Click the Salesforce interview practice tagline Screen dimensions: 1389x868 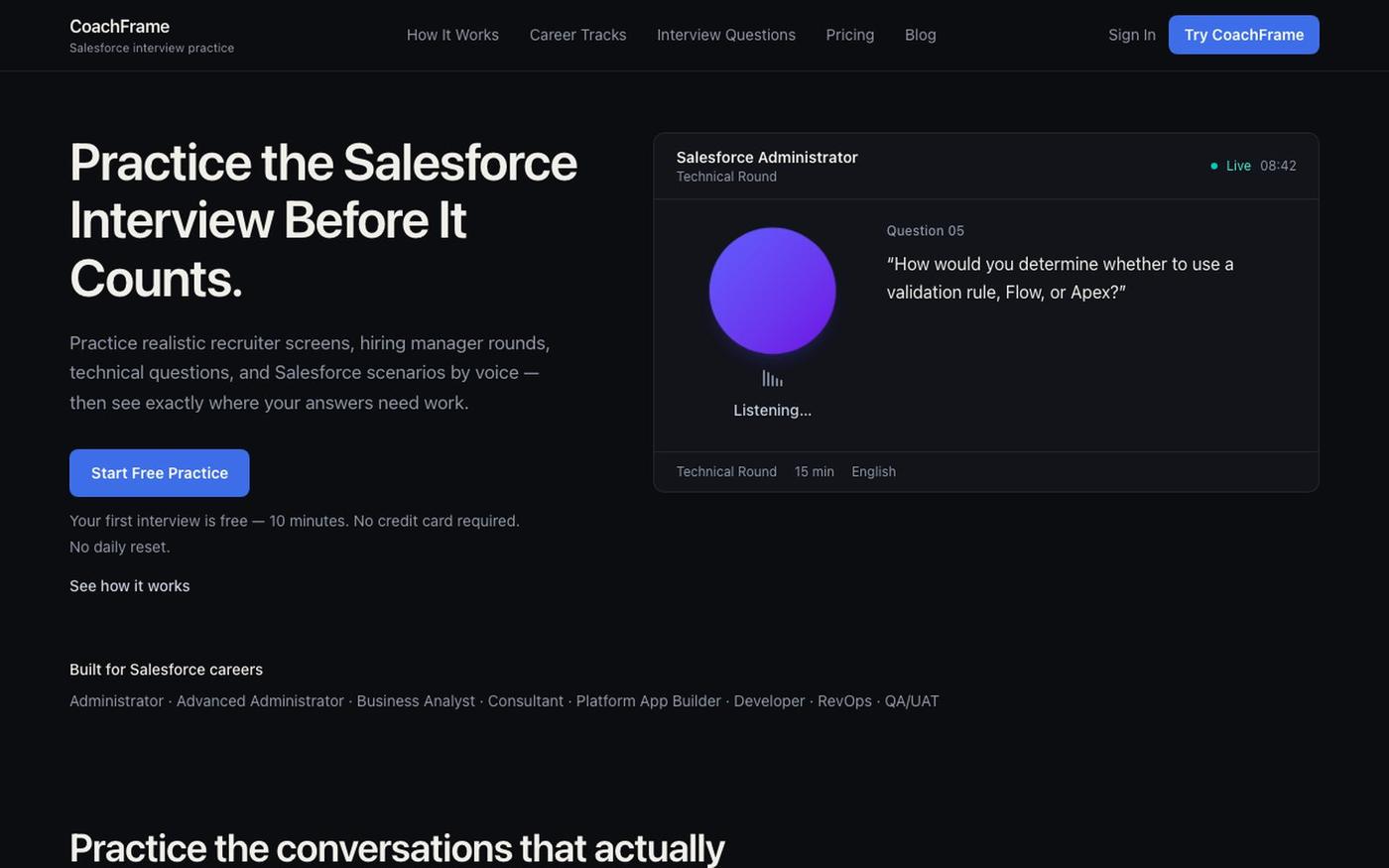coord(152,48)
